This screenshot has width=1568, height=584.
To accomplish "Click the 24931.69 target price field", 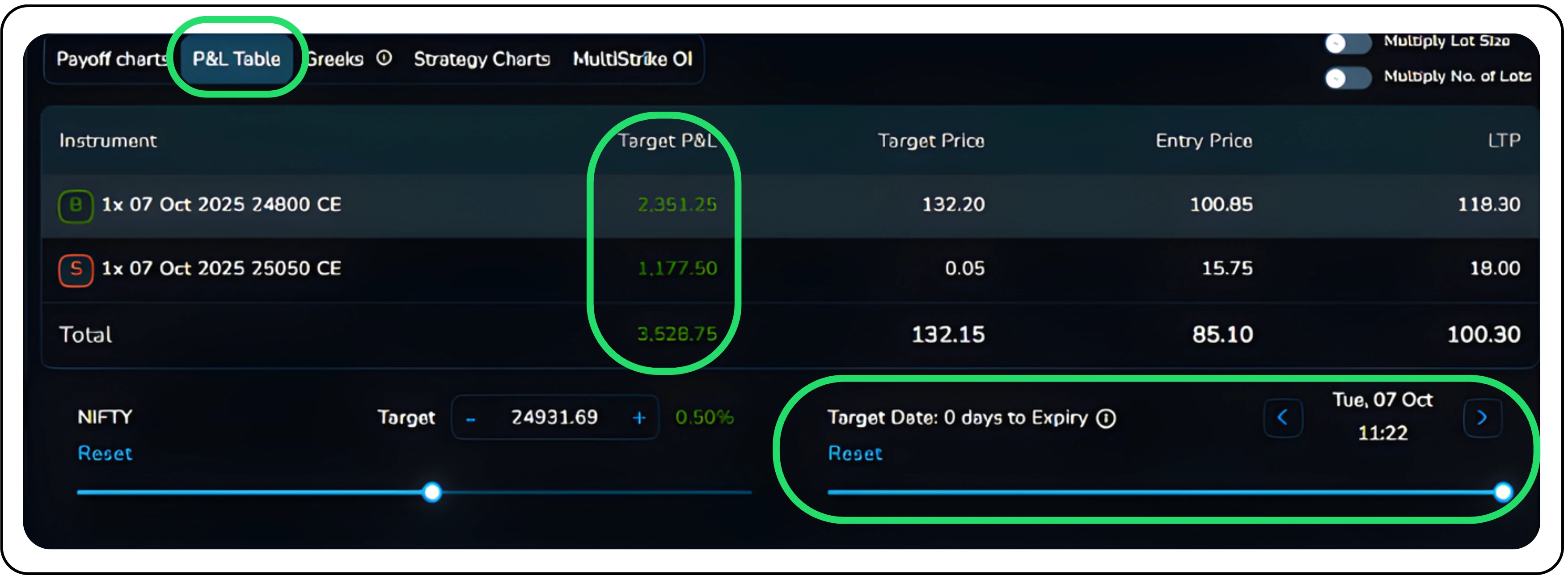I will tap(554, 418).
